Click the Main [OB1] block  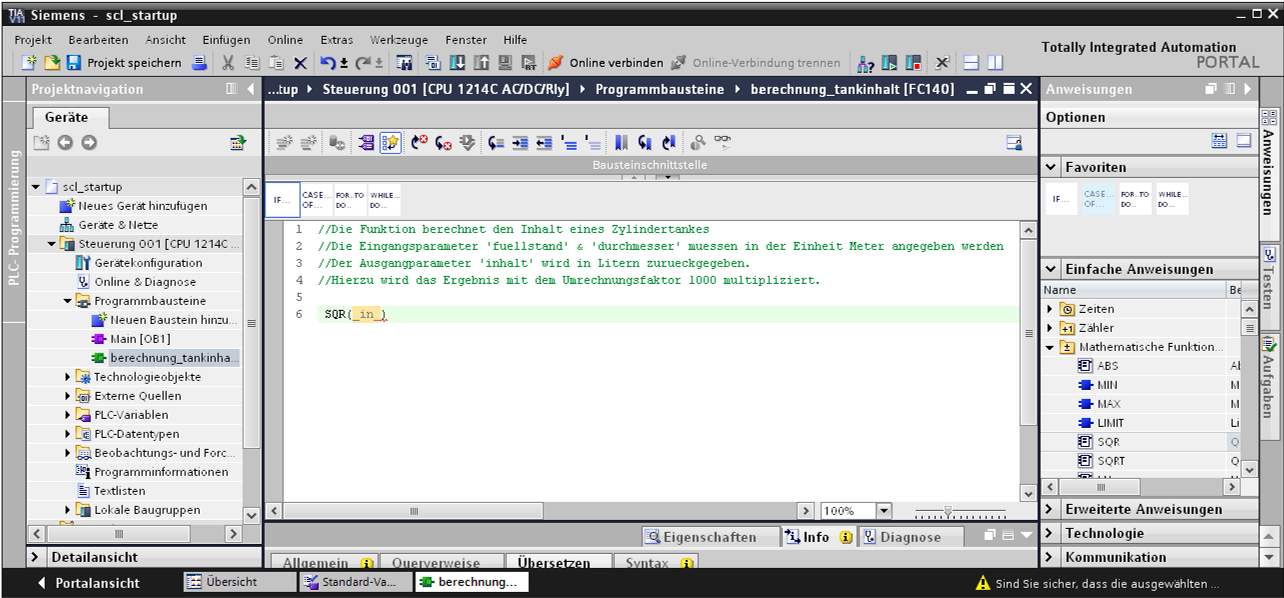pyautogui.click(x=138, y=339)
